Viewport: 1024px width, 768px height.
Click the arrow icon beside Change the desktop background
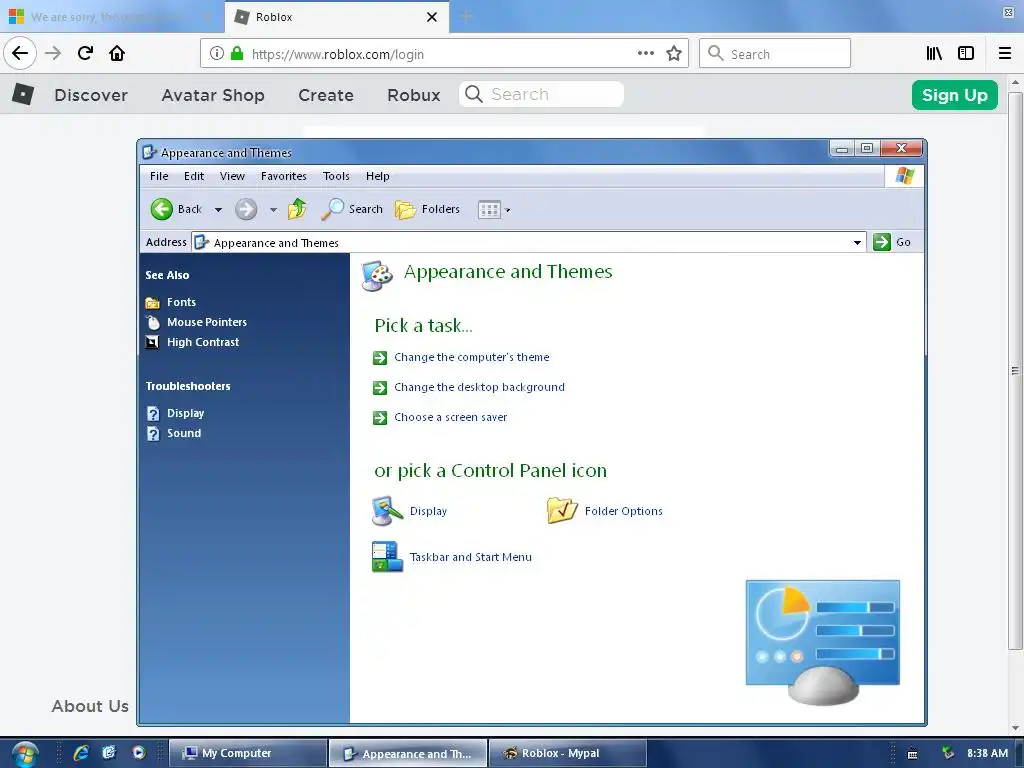click(x=379, y=388)
